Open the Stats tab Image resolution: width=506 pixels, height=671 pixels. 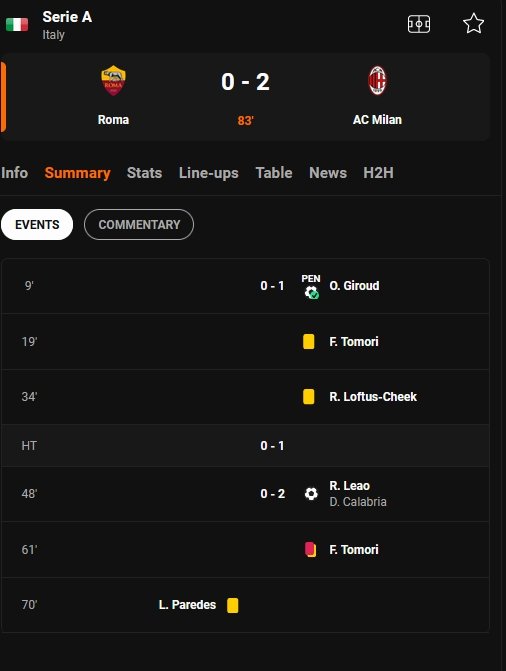pos(144,173)
